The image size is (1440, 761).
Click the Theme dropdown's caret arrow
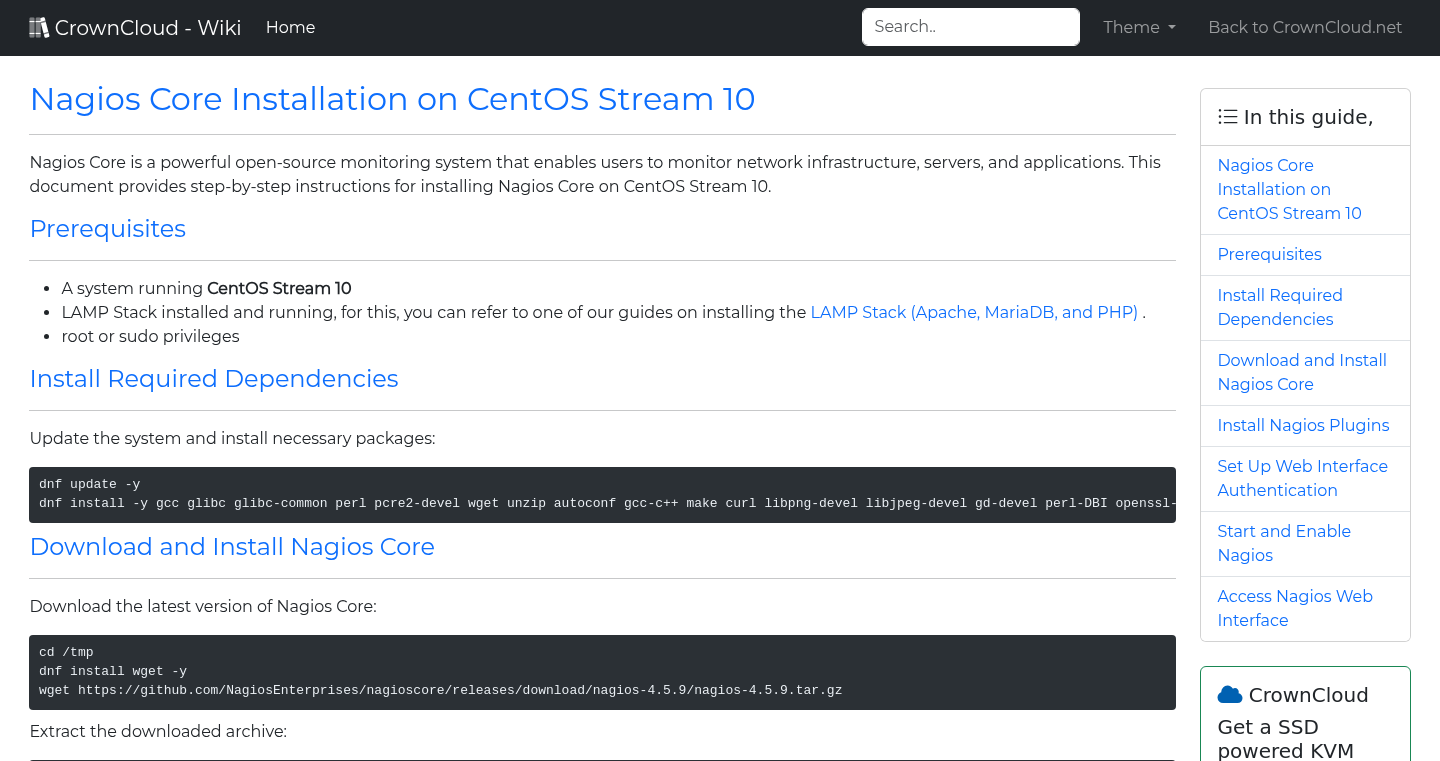click(1170, 28)
